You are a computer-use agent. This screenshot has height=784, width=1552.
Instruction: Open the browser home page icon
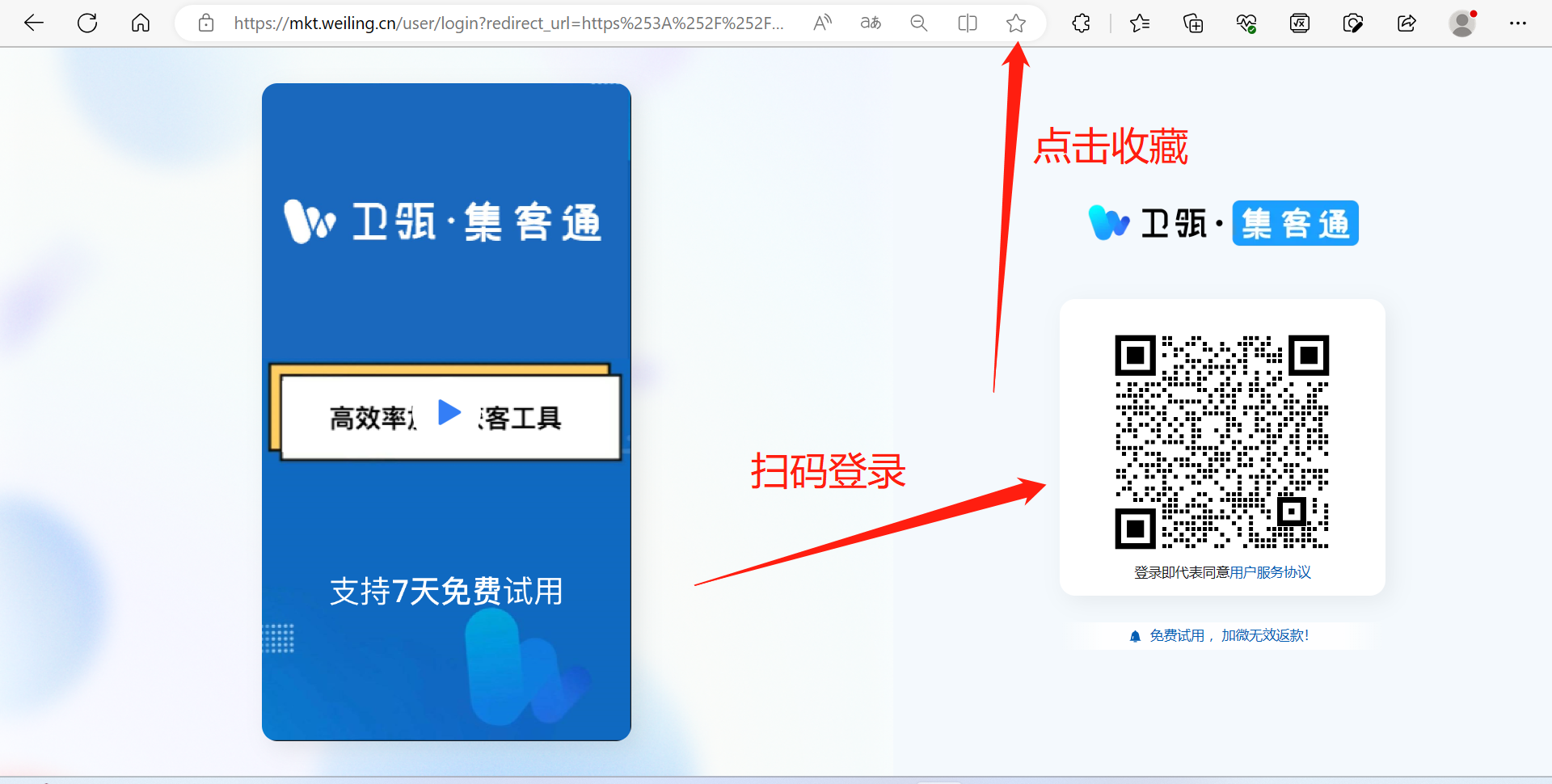[141, 23]
